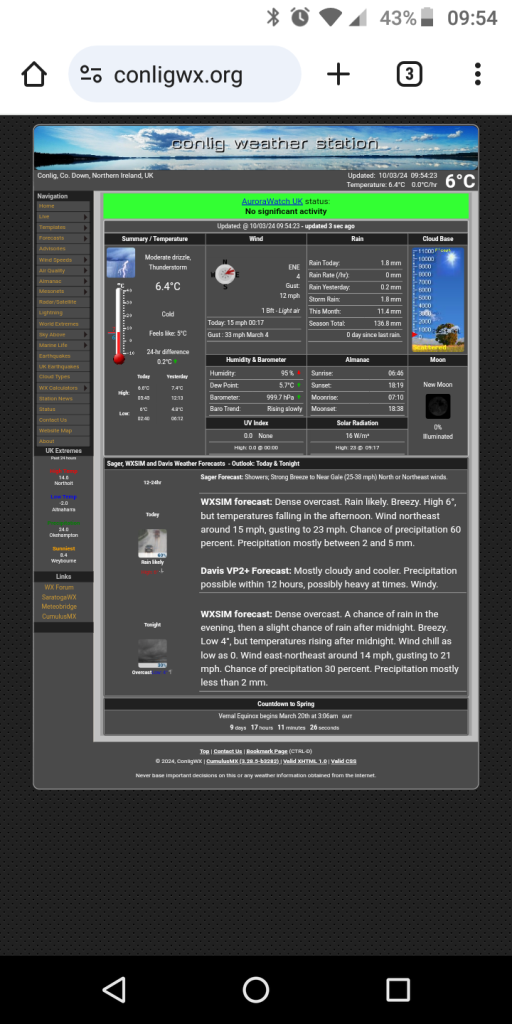Screen dimensions: 512x1024
Task: Click the red thermometer graphic
Action: pyautogui.click(x=119, y=325)
